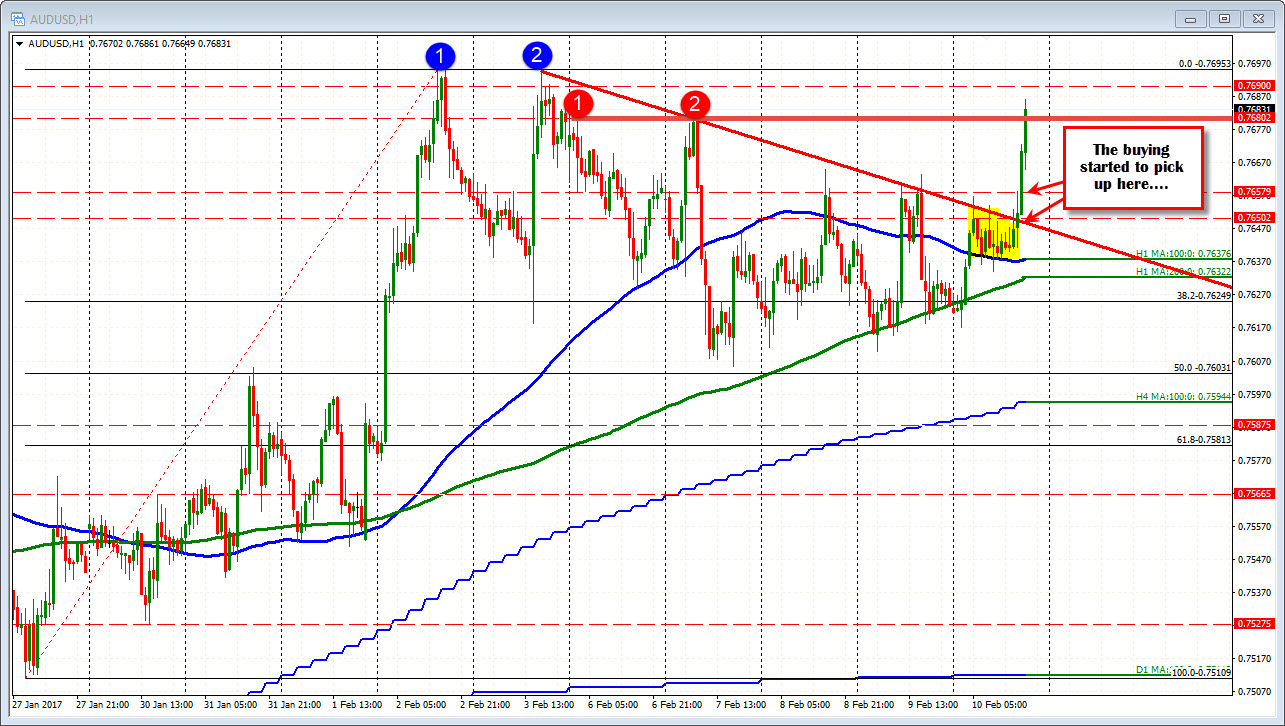The width and height of the screenshot is (1285, 726).
Task: Click the black current price label 0.76831
Action: point(1254,109)
